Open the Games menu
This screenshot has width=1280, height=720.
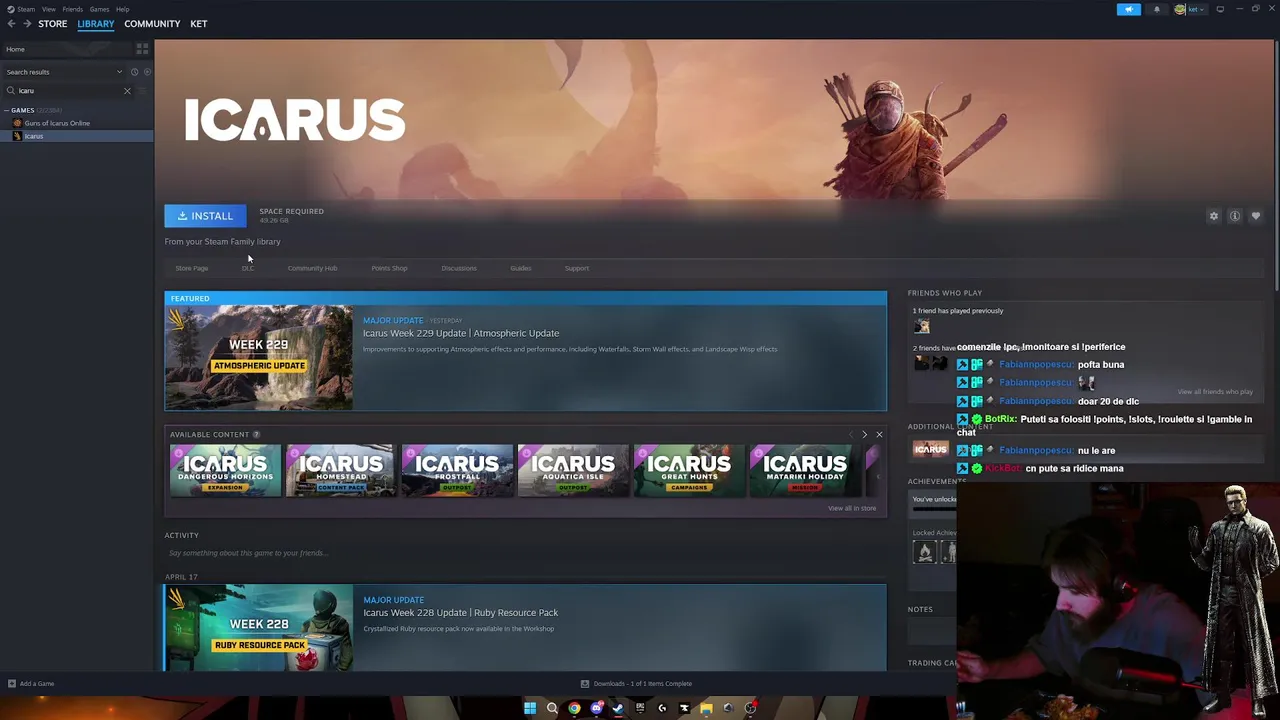[99, 9]
